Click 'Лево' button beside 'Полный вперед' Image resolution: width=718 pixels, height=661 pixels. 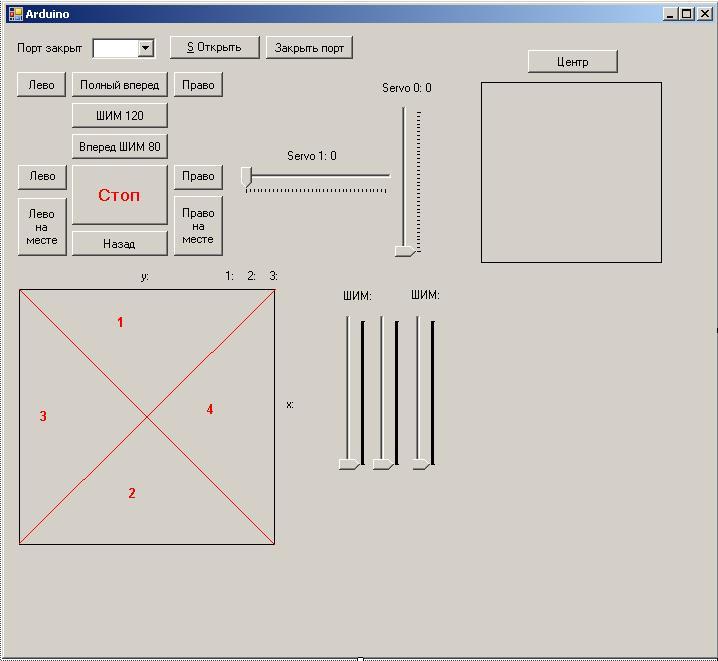point(41,85)
